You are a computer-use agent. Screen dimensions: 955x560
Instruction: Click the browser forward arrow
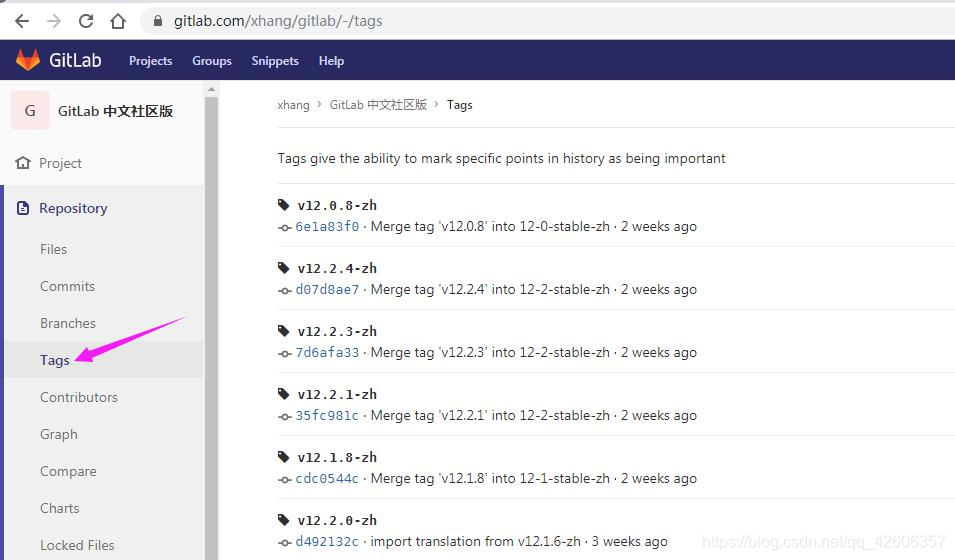click(x=54, y=21)
